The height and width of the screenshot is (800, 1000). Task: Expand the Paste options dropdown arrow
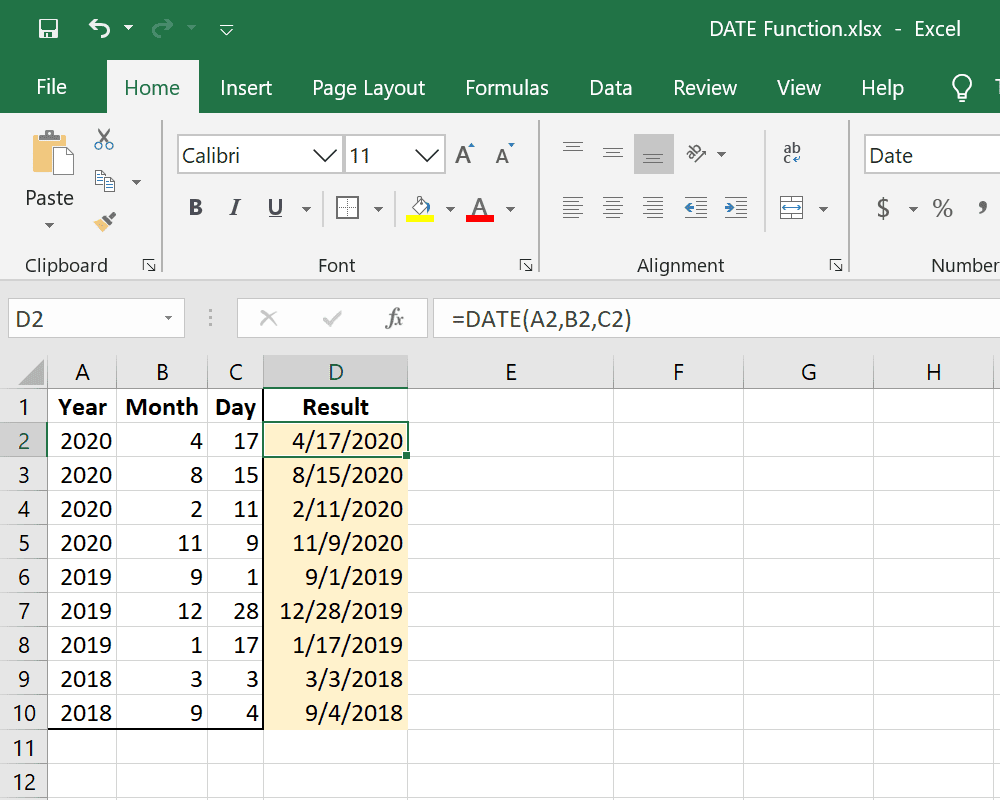[49, 225]
